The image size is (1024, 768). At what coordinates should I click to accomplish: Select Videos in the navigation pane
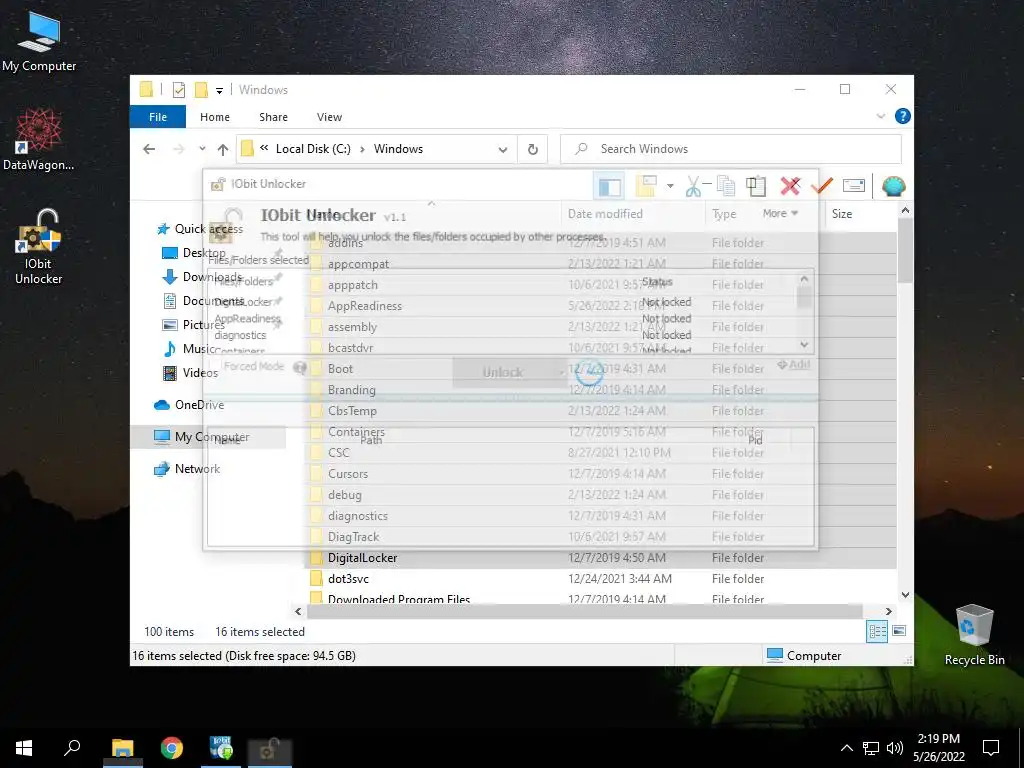(190, 373)
